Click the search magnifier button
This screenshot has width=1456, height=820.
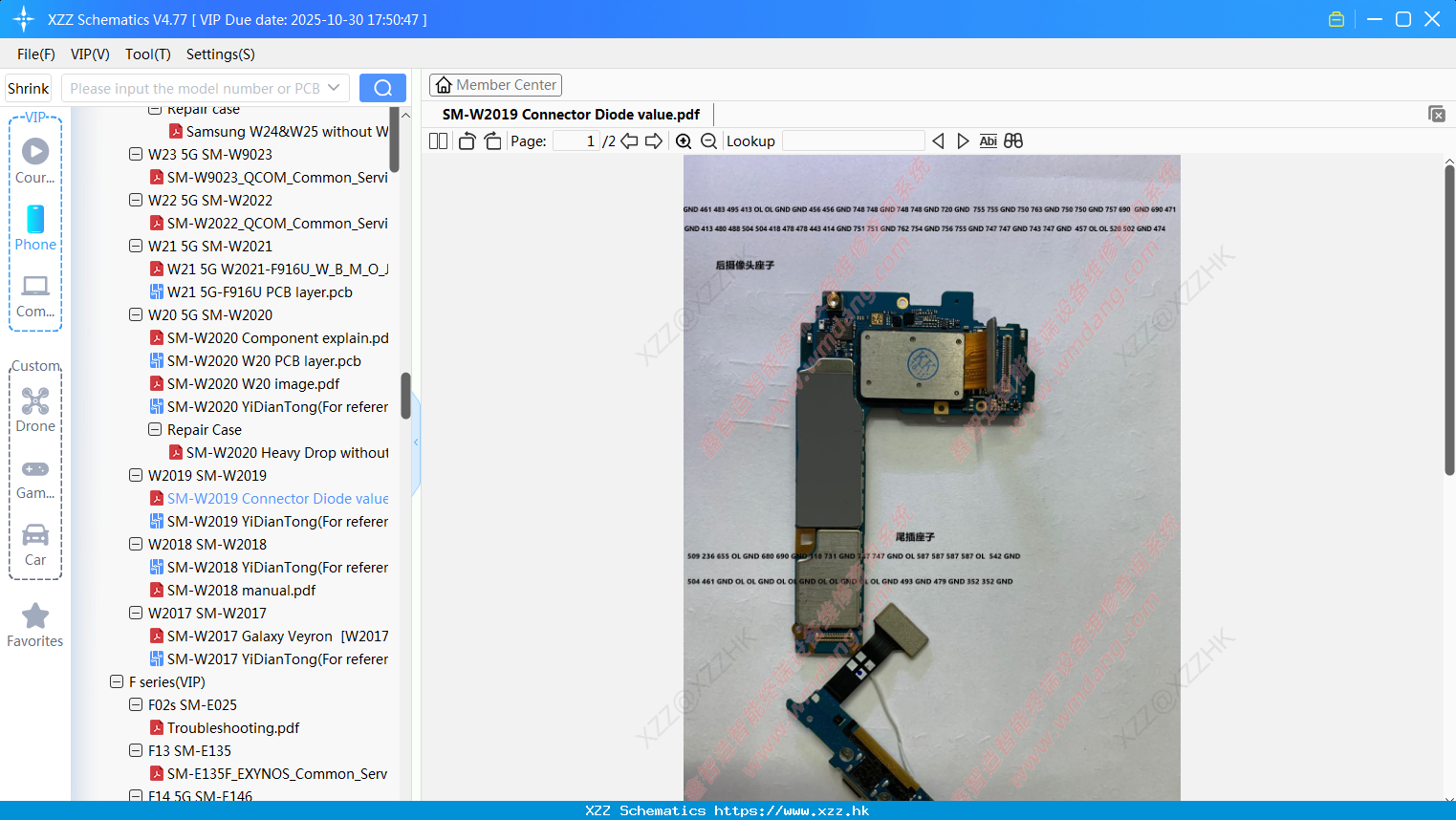coord(382,88)
